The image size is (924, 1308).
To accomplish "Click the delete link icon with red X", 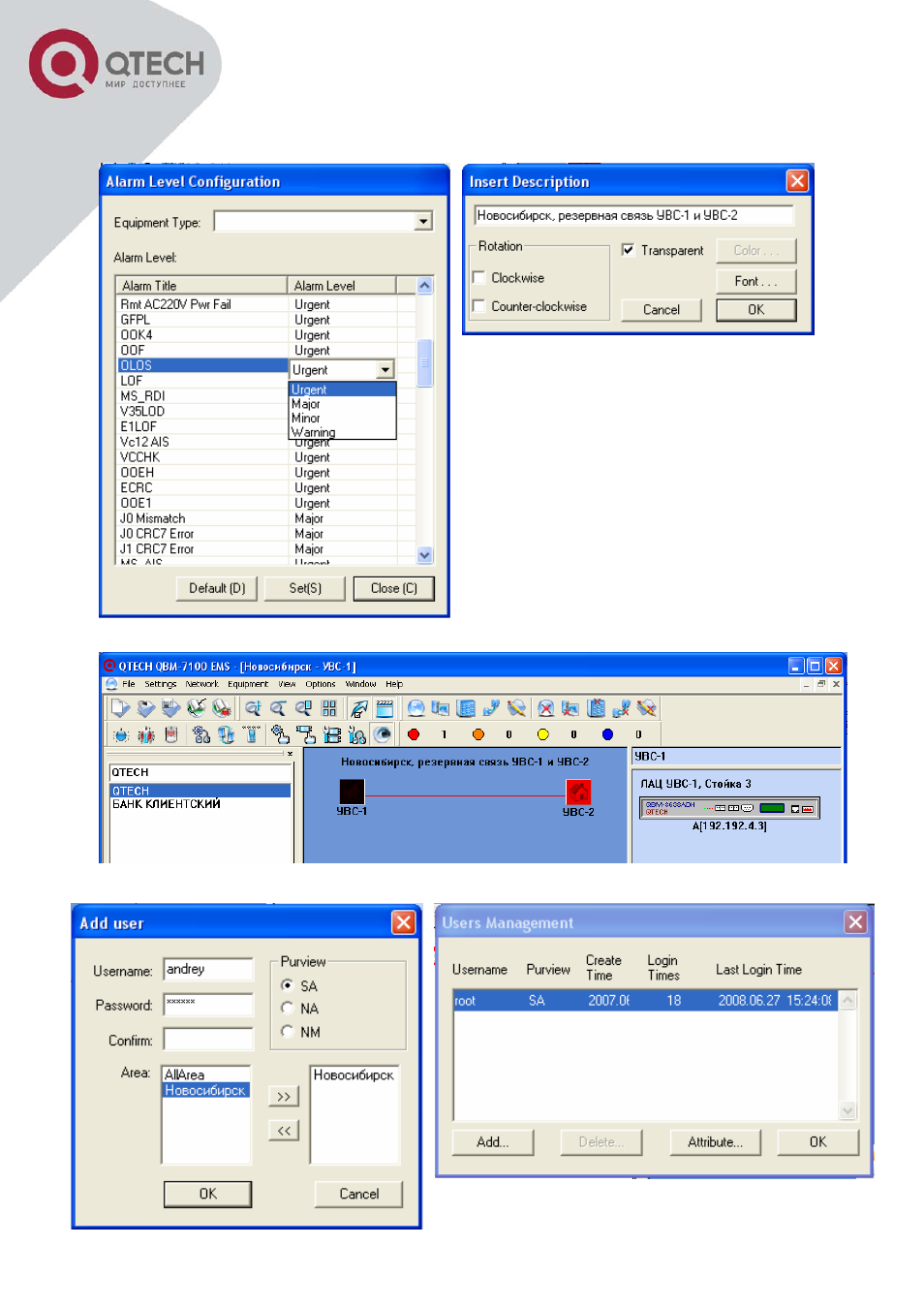I will pos(622,708).
